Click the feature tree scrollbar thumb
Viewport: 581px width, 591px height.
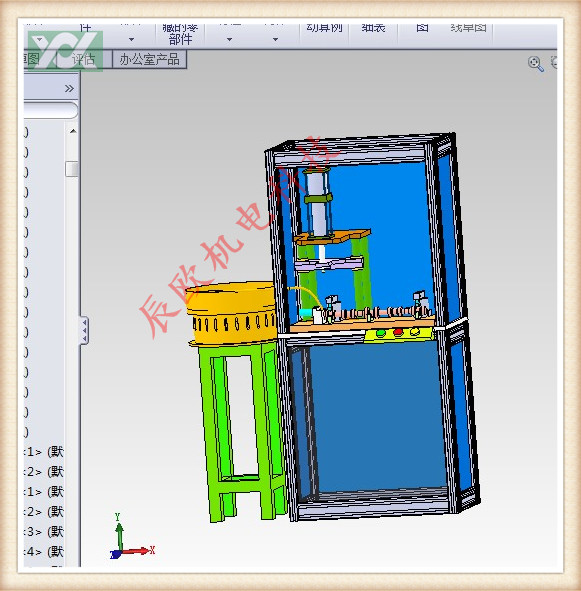[72, 169]
